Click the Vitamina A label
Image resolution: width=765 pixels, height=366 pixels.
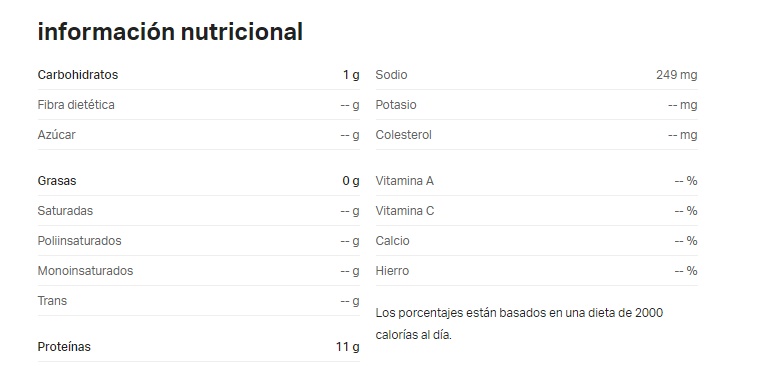404,181
